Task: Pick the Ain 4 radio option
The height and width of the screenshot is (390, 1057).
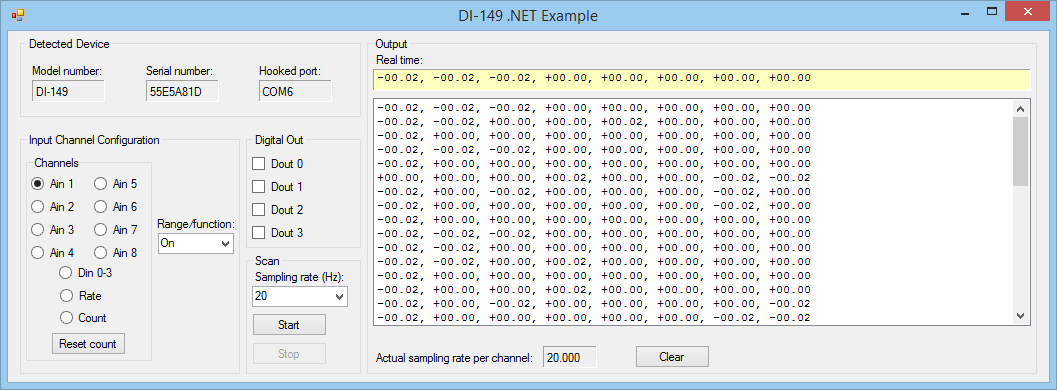Action: coord(53,253)
